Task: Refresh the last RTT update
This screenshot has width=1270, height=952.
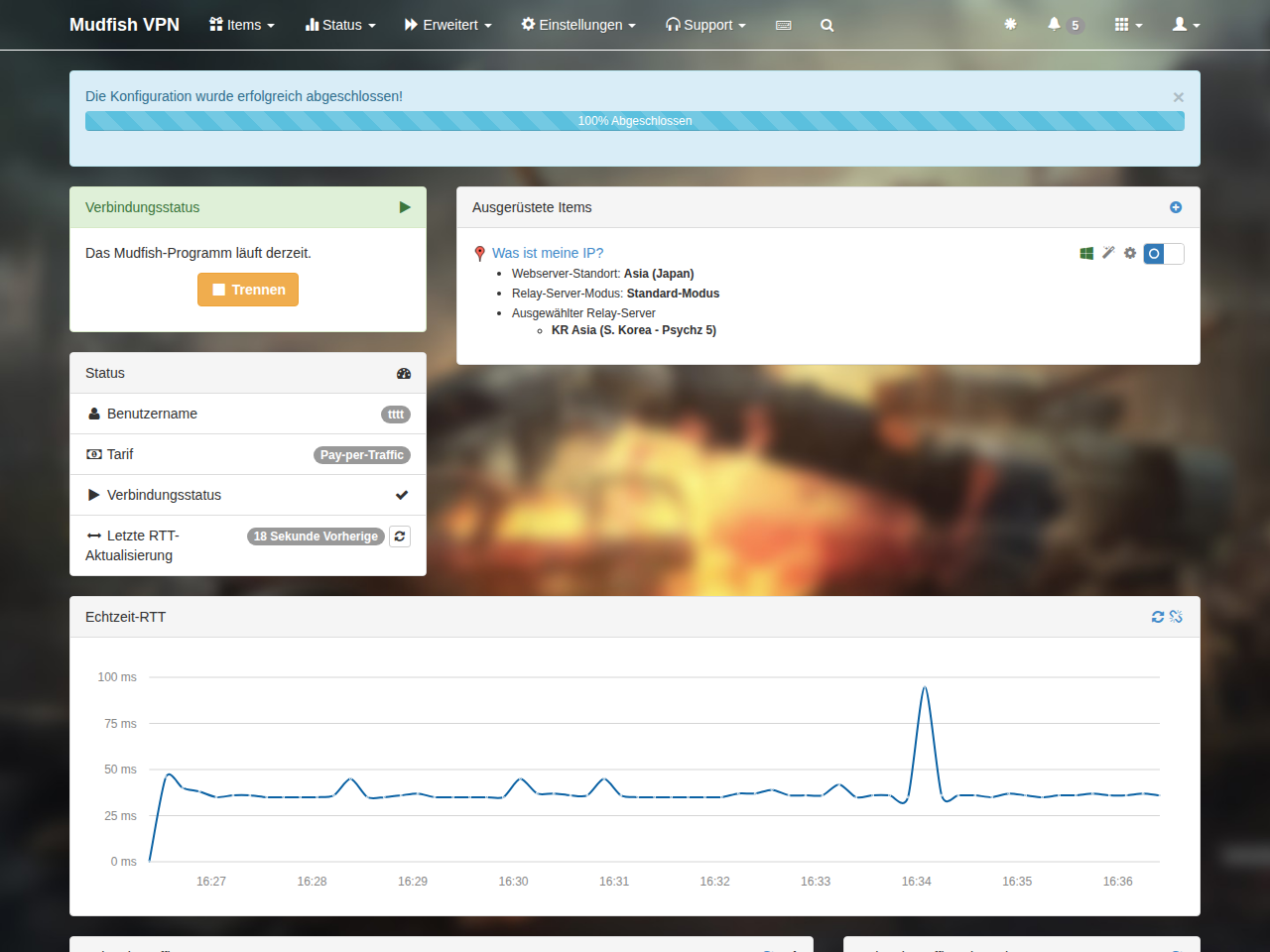Action: 400,536
